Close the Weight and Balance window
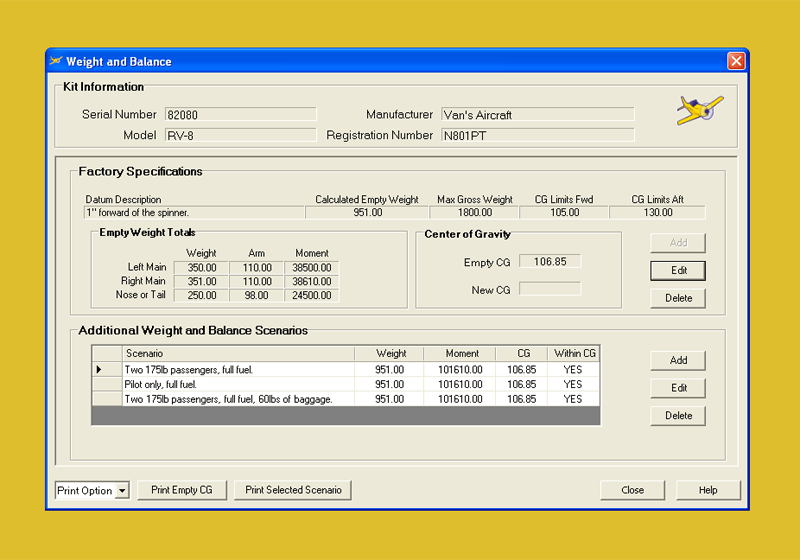This screenshot has height=560, width=800. pos(735,61)
